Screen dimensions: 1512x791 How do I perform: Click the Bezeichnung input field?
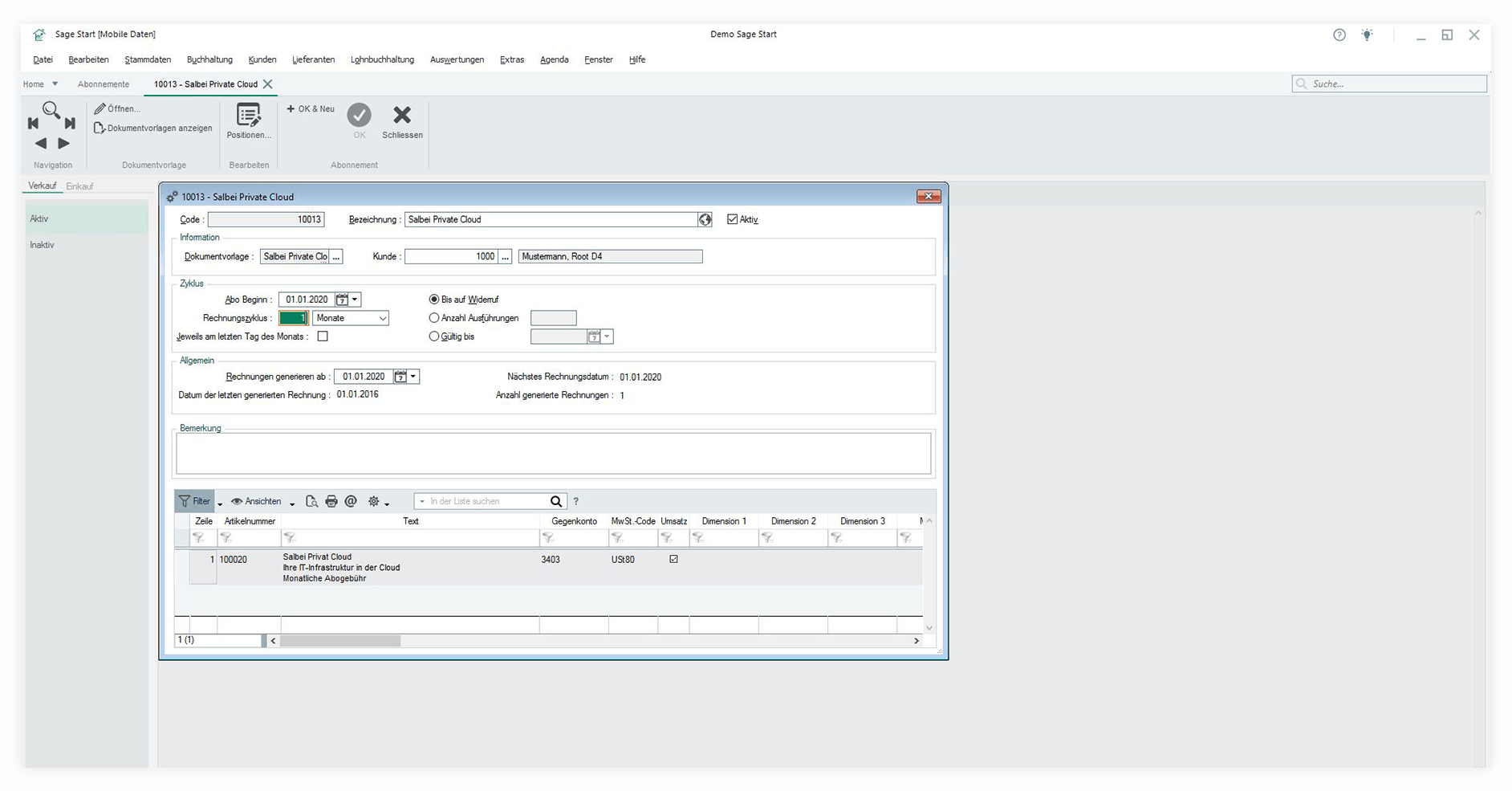click(x=551, y=219)
